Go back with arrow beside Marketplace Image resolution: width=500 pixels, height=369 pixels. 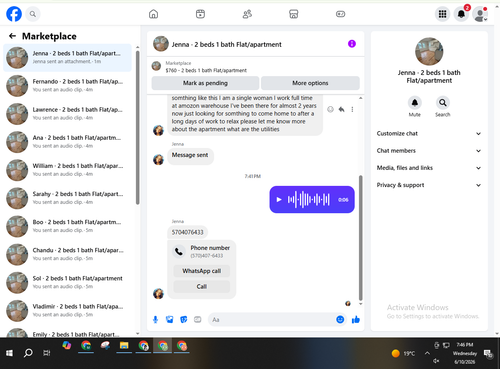pos(12,36)
